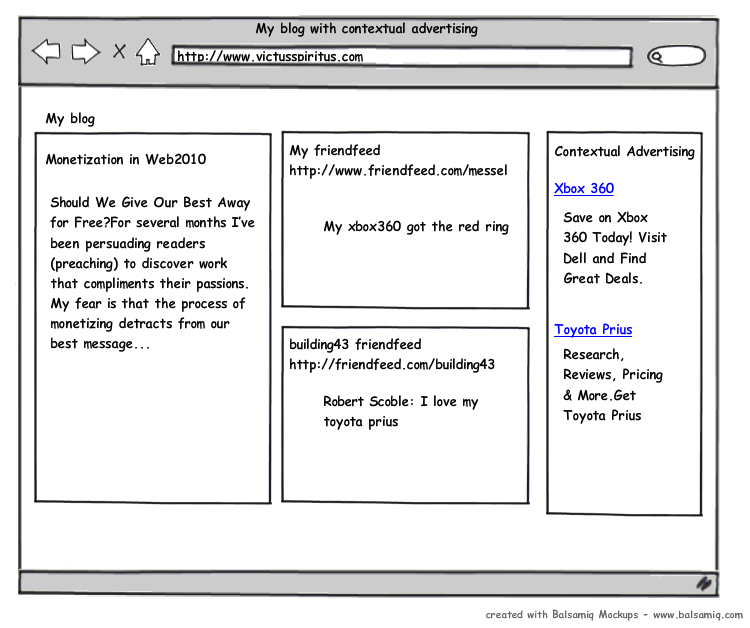Click 'Should We Give Our Best Away' text

(150, 202)
